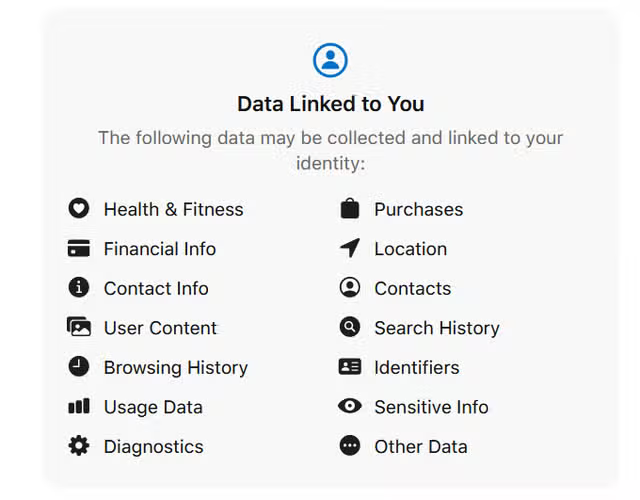Click the Identifiers ID card icon
This screenshot has width=640, height=500.
349,367
